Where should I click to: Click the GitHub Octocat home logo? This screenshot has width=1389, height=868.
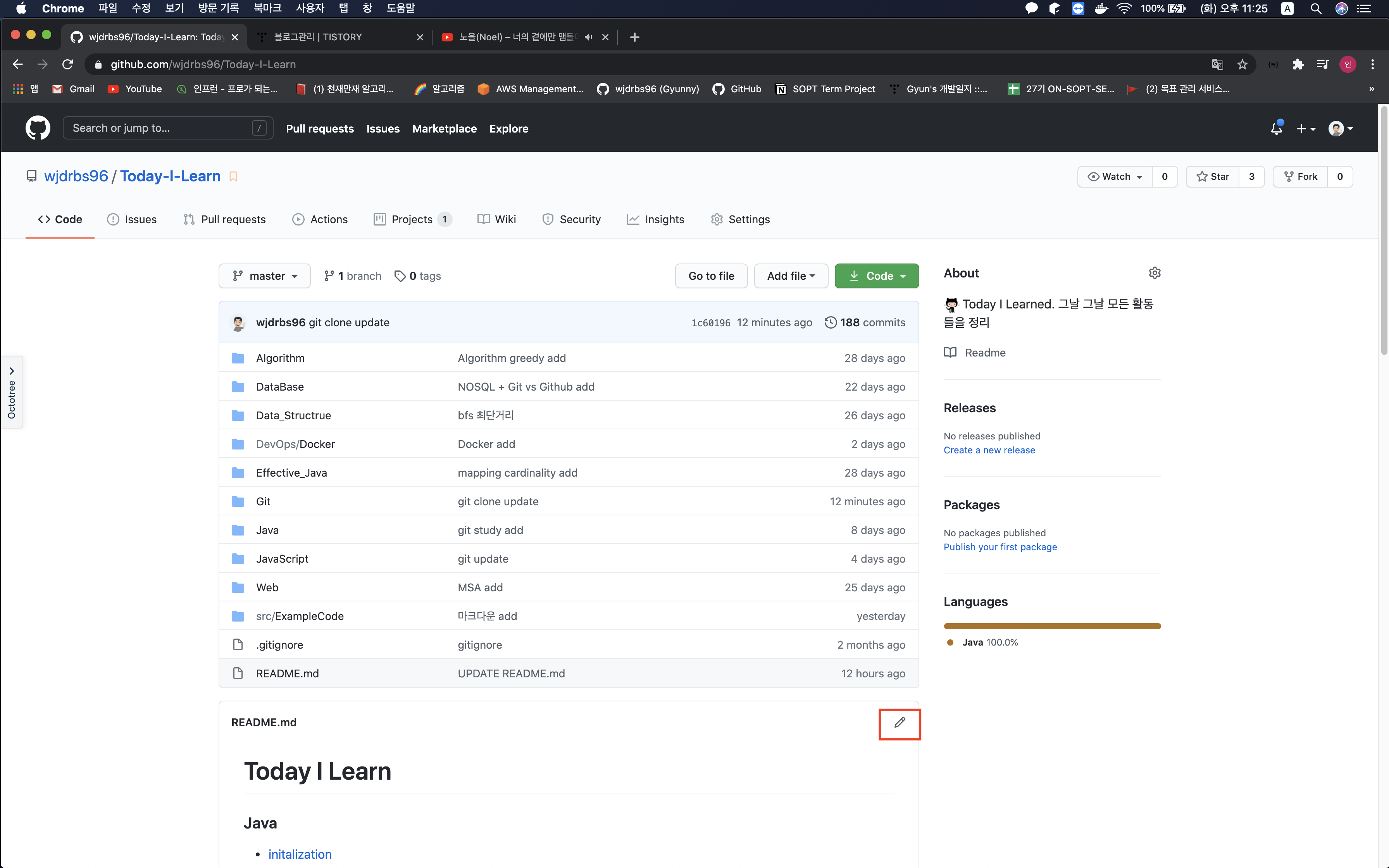tap(38, 128)
